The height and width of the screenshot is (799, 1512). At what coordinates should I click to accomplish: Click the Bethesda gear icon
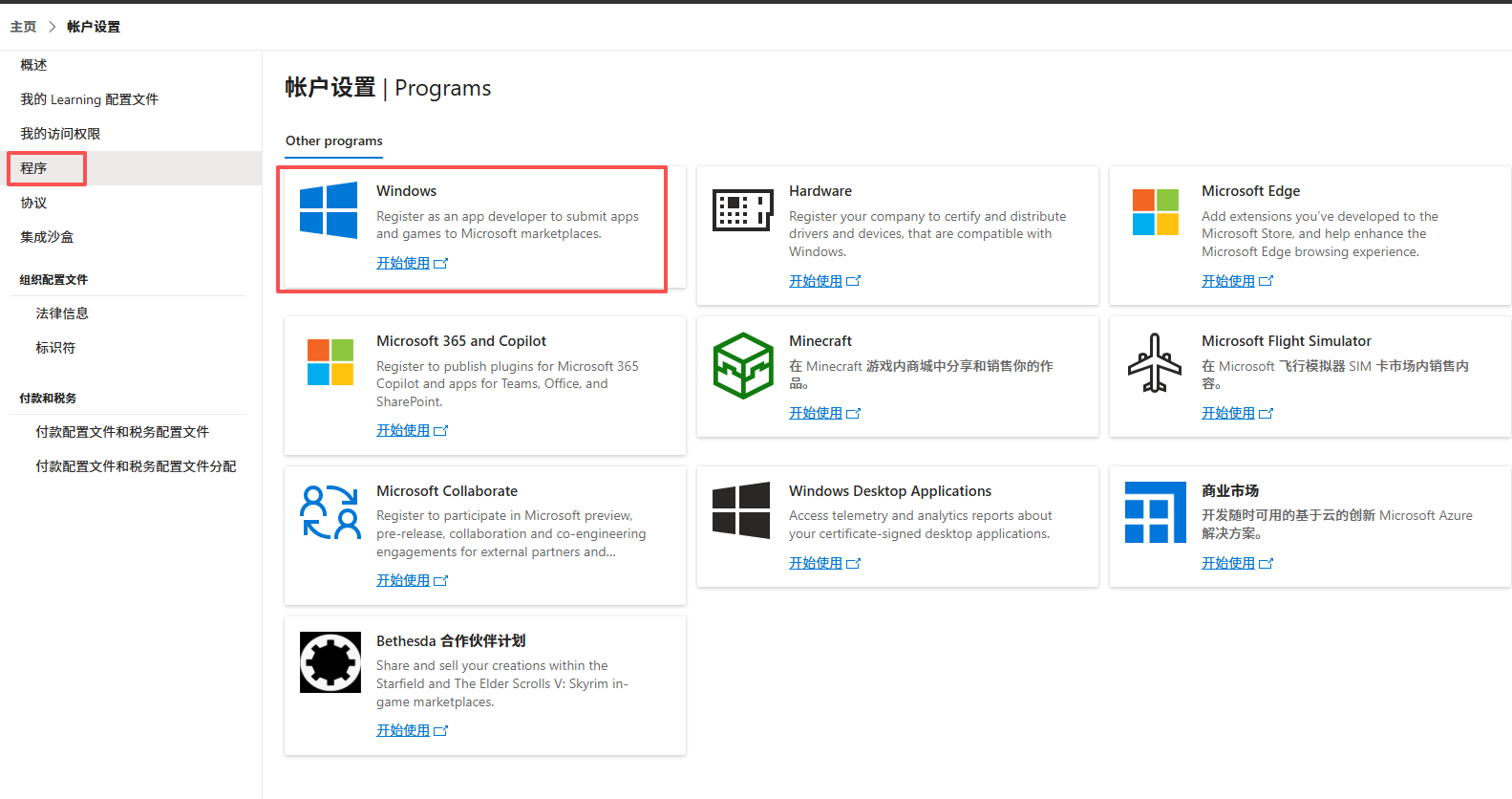coord(330,661)
